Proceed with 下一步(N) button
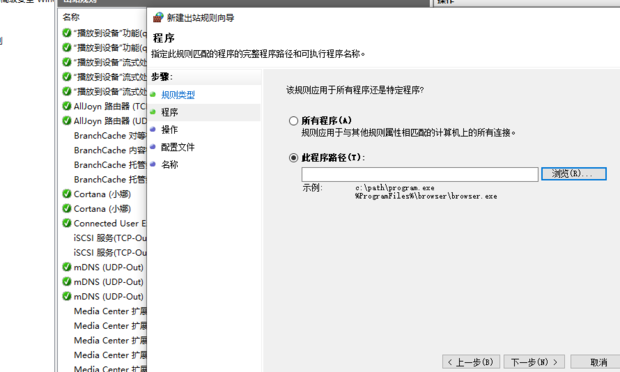Screen dimensions: 620x372 (x=534, y=362)
